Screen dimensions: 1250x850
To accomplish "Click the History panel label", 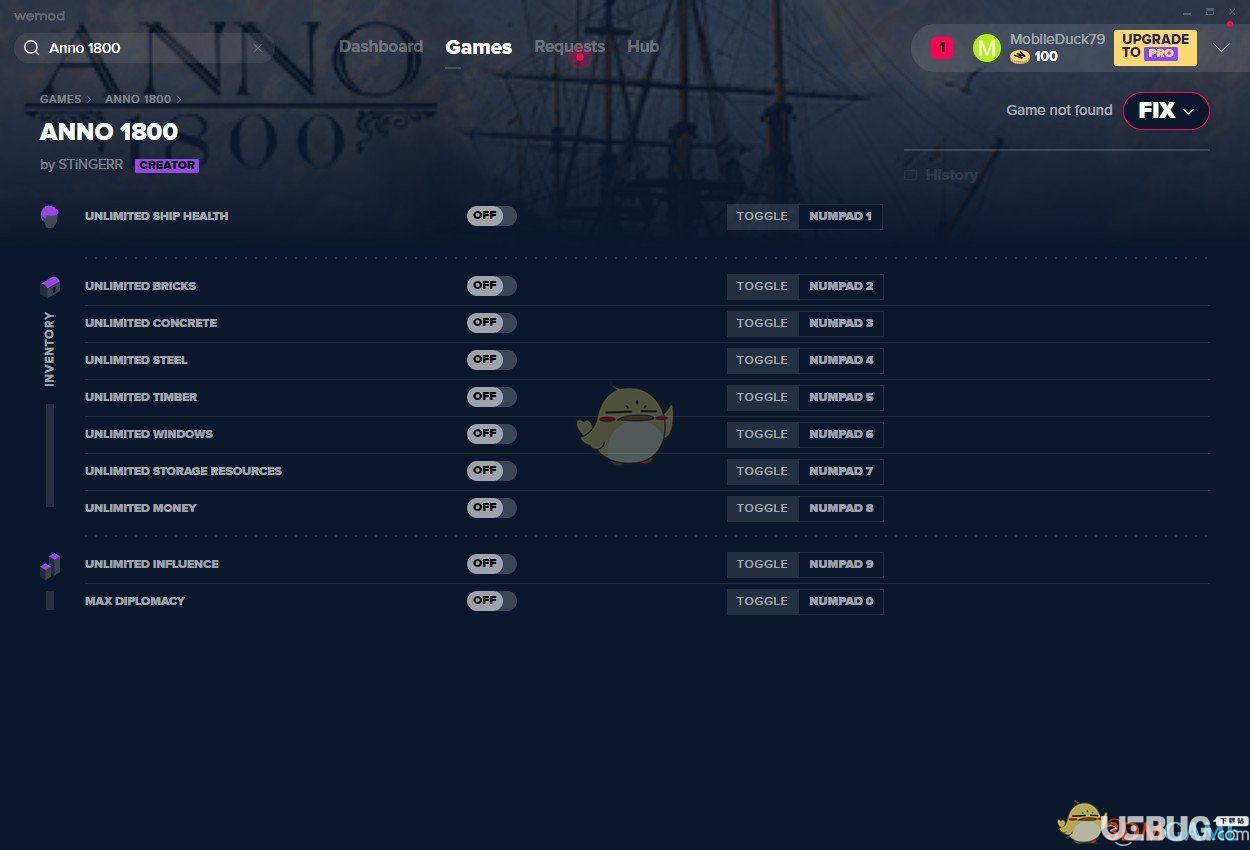I will point(951,175).
